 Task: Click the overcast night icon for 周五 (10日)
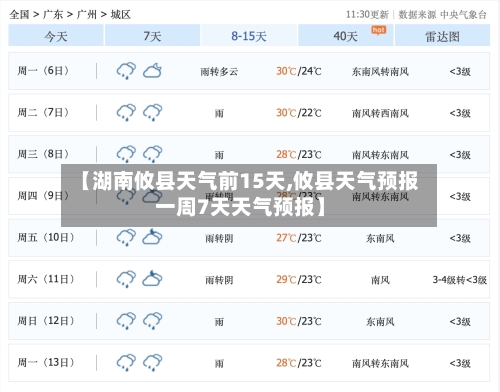point(152,237)
